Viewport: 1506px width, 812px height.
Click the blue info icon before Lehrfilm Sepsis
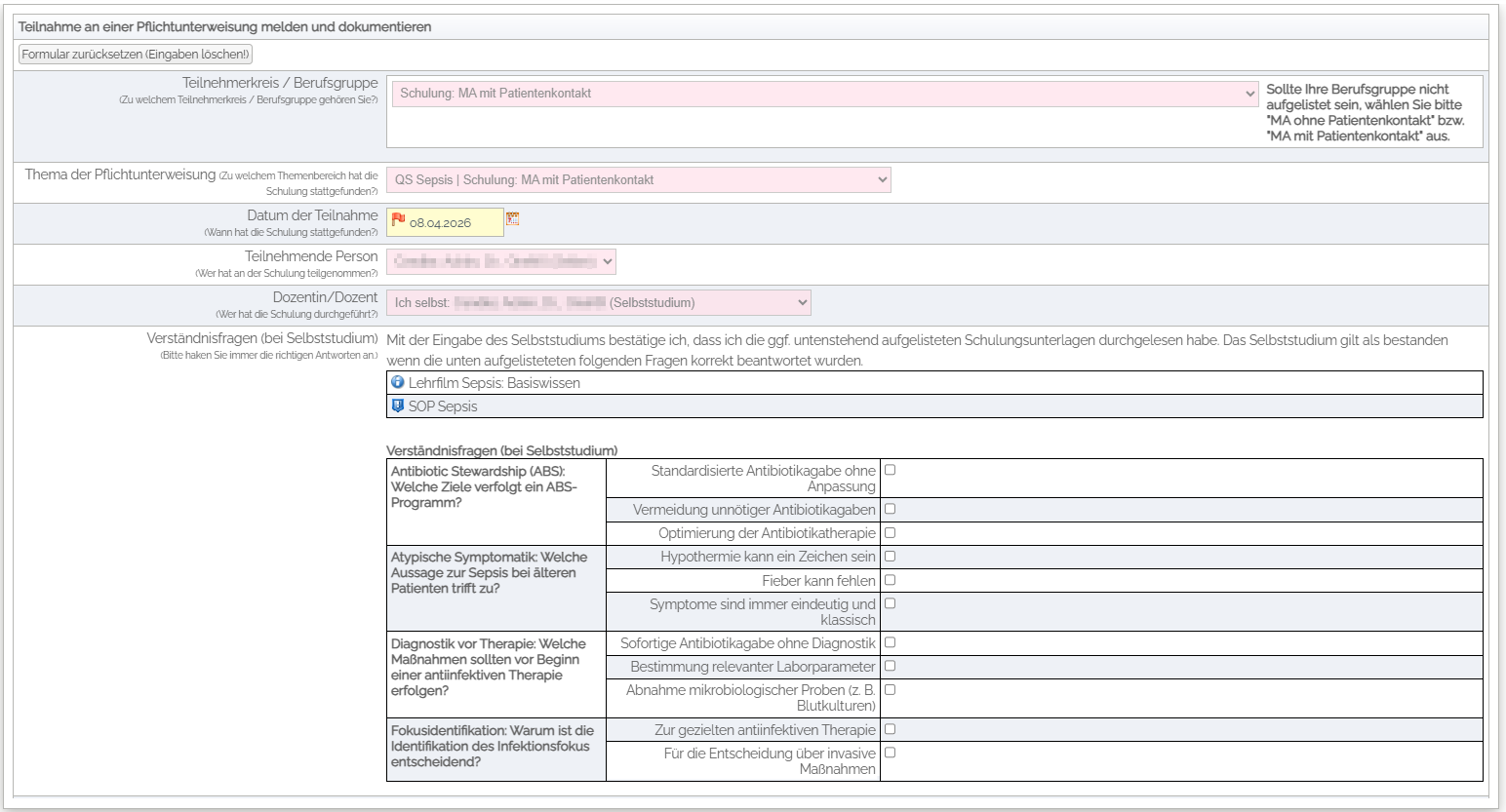[398, 382]
